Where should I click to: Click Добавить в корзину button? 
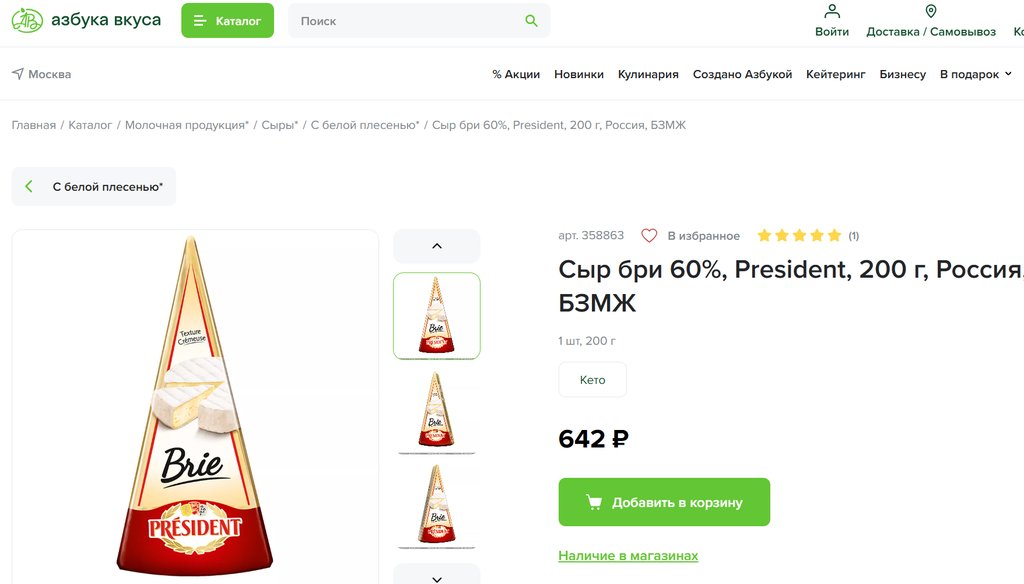click(x=664, y=502)
